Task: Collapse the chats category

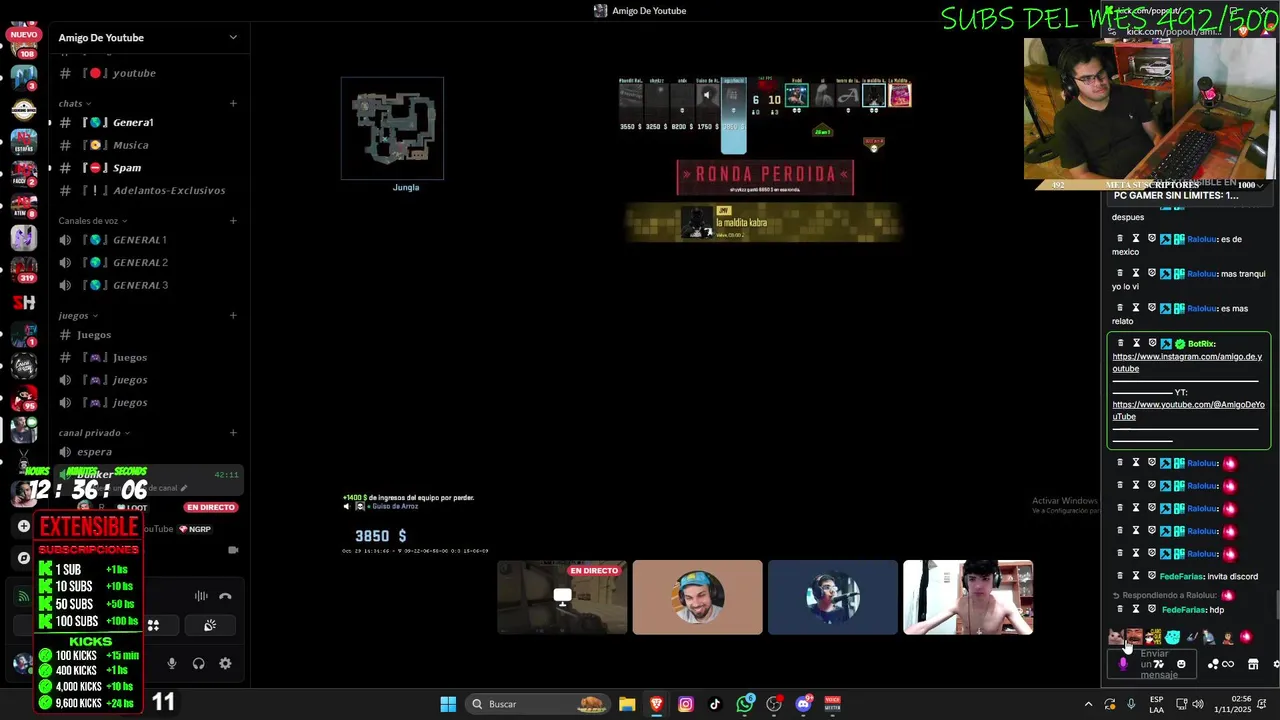Action: click(x=74, y=103)
